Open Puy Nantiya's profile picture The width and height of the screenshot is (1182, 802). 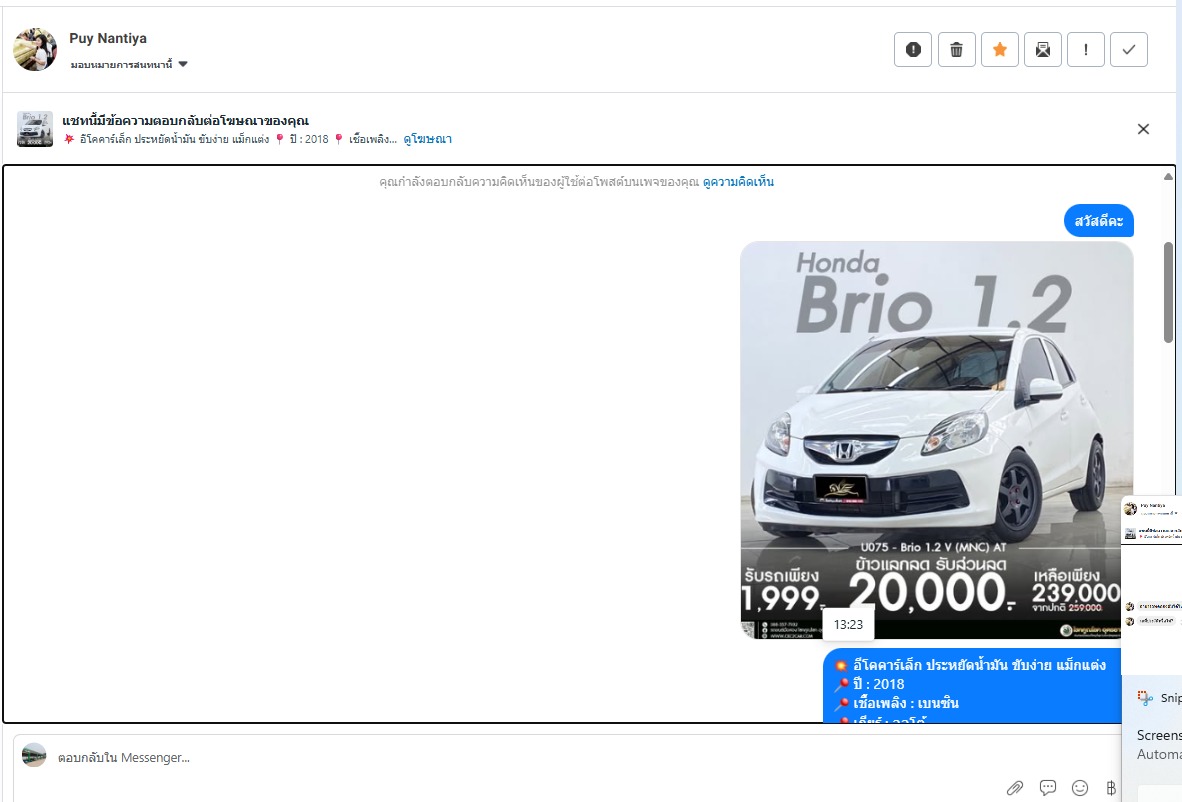[35, 50]
